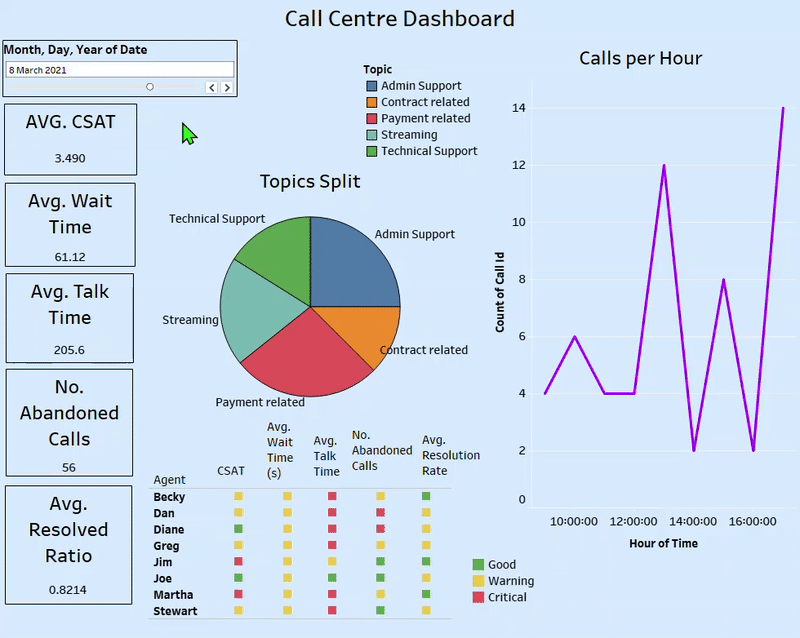The image size is (800, 638).
Task: Click the Avg. Talk Time value 205.6
Action: coord(69,350)
